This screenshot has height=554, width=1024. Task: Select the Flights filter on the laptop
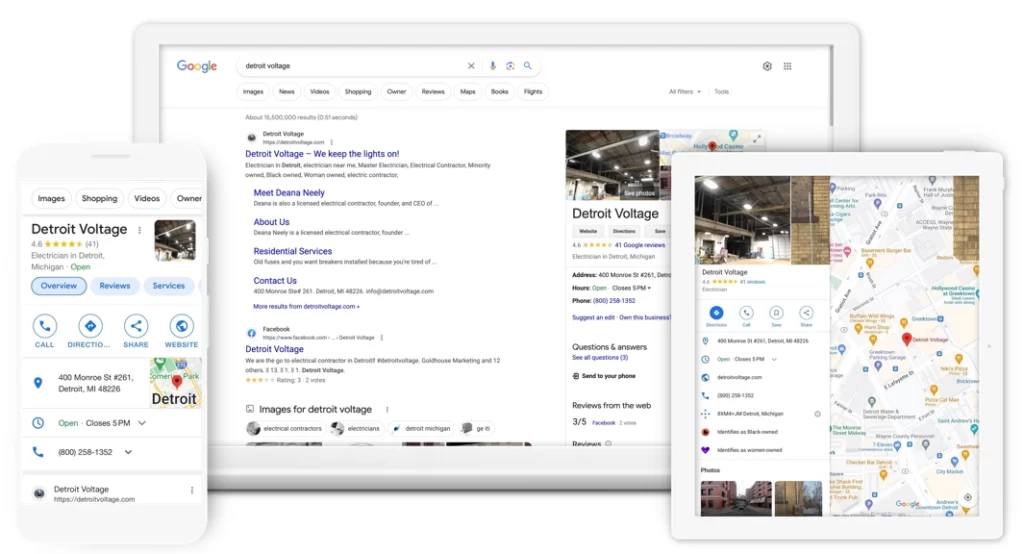tap(533, 91)
